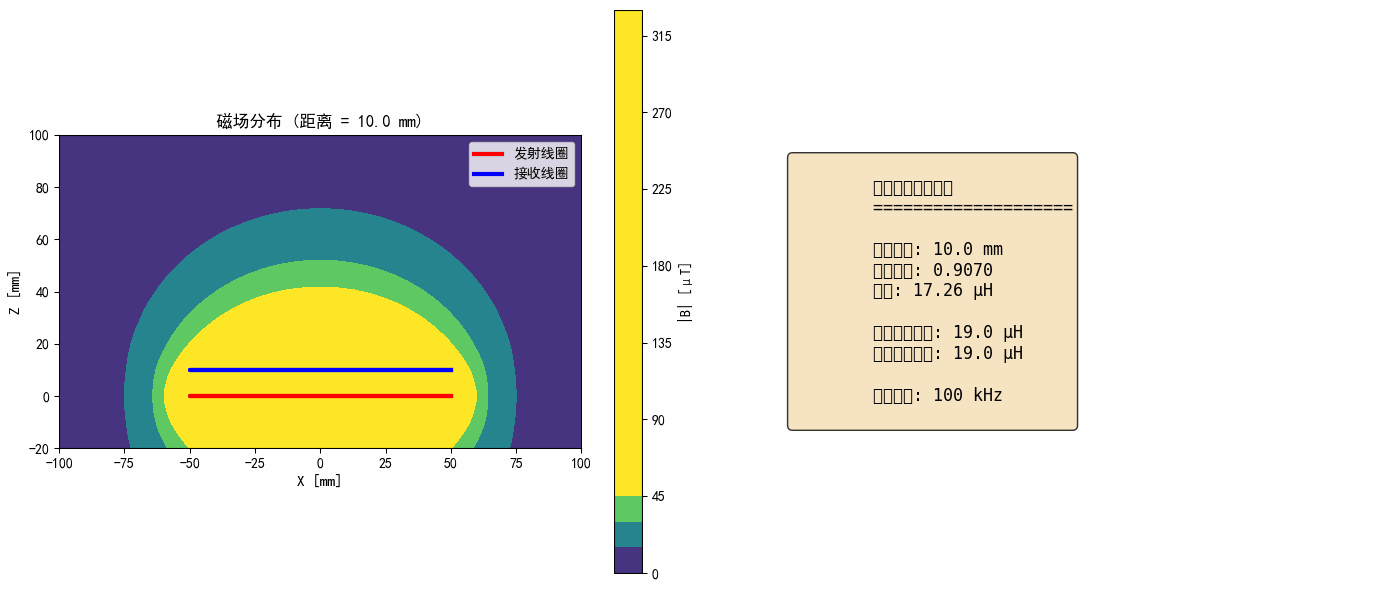Click the blue line sample in the legend
The height and width of the screenshot is (590, 1389).
pyautogui.click(x=488, y=174)
